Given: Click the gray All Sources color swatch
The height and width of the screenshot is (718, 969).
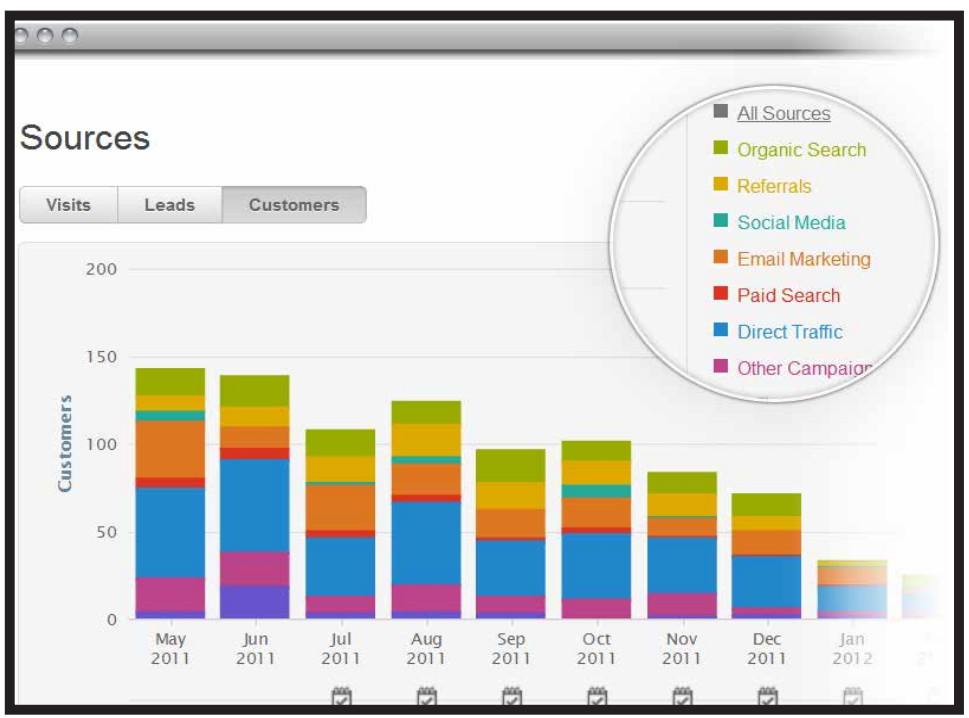Looking at the screenshot, I should tap(721, 111).
